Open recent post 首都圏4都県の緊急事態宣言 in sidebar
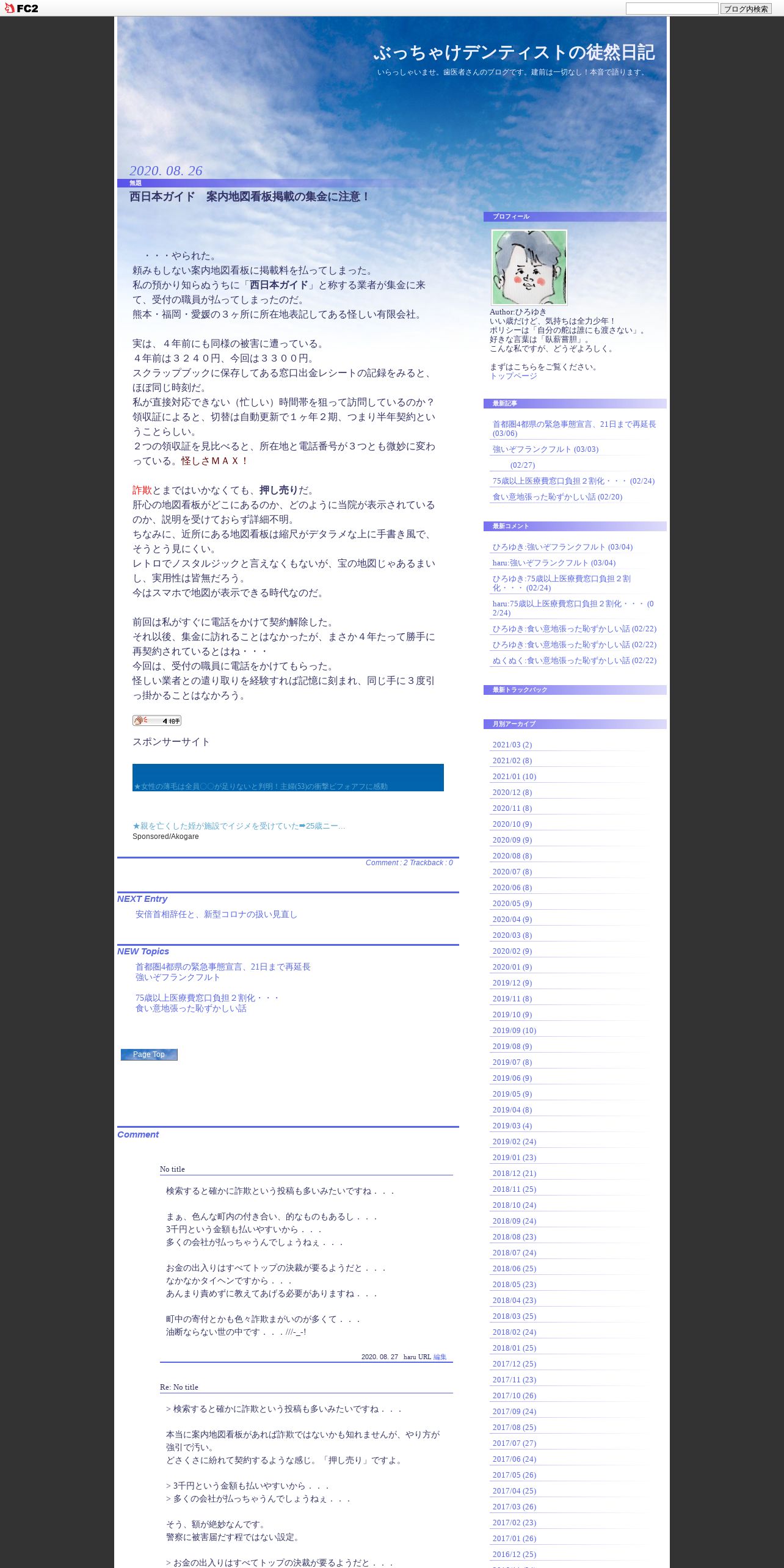 (574, 429)
